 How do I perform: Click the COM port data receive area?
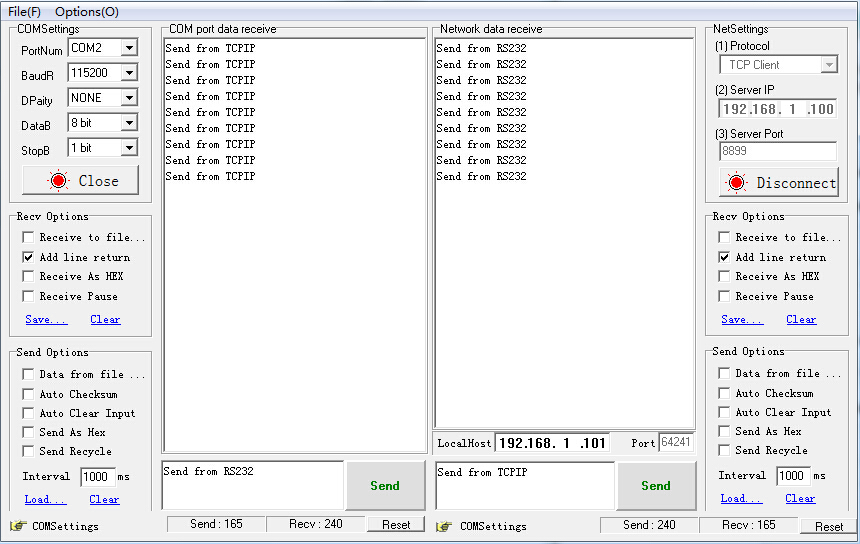(295, 245)
